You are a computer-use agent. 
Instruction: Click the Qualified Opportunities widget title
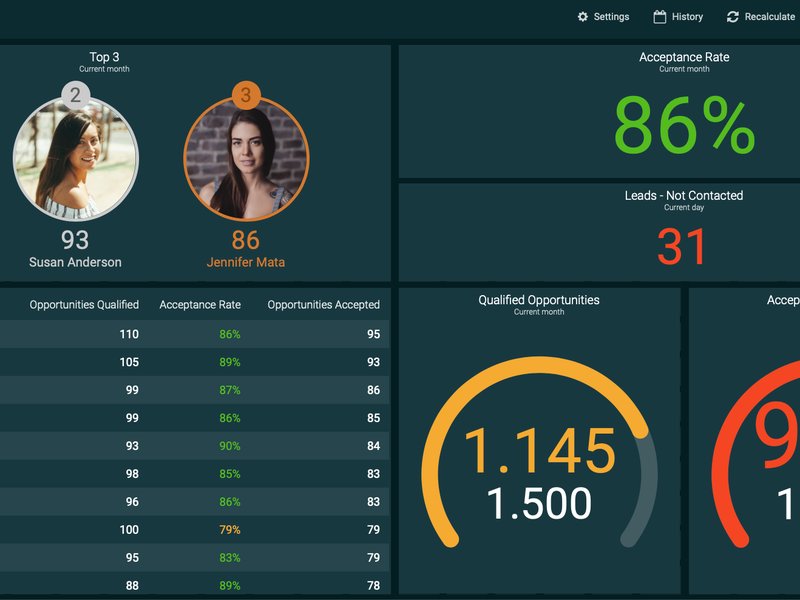click(539, 300)
